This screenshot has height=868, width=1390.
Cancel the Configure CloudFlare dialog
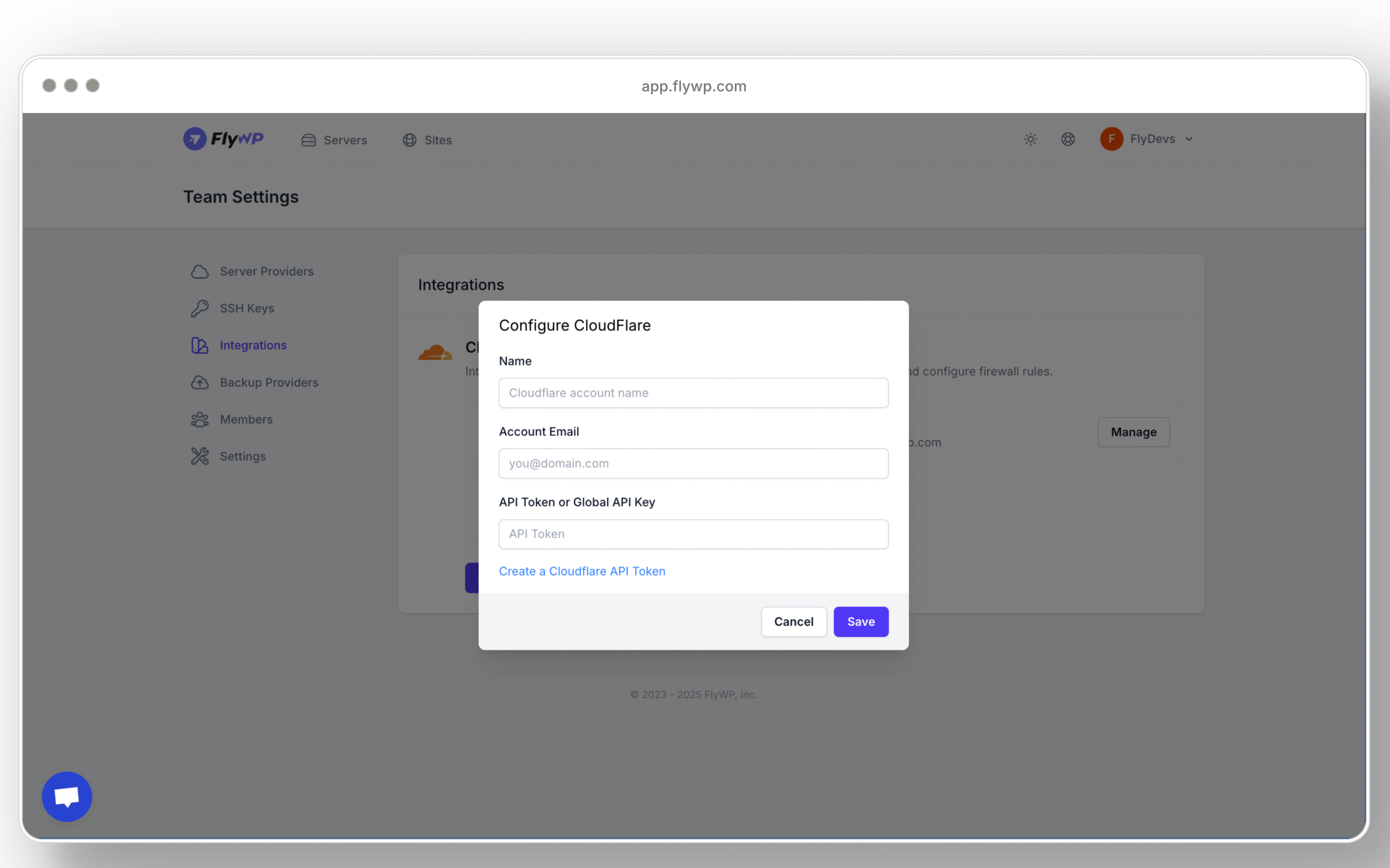(793, 622)
